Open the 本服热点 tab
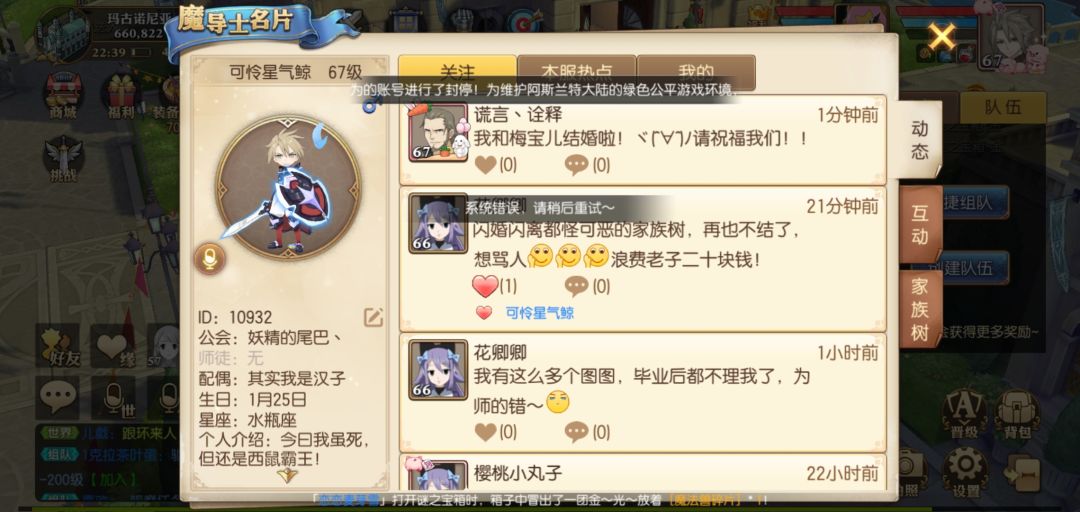The height and width of the screenshot is (512, 1080). 577,72
